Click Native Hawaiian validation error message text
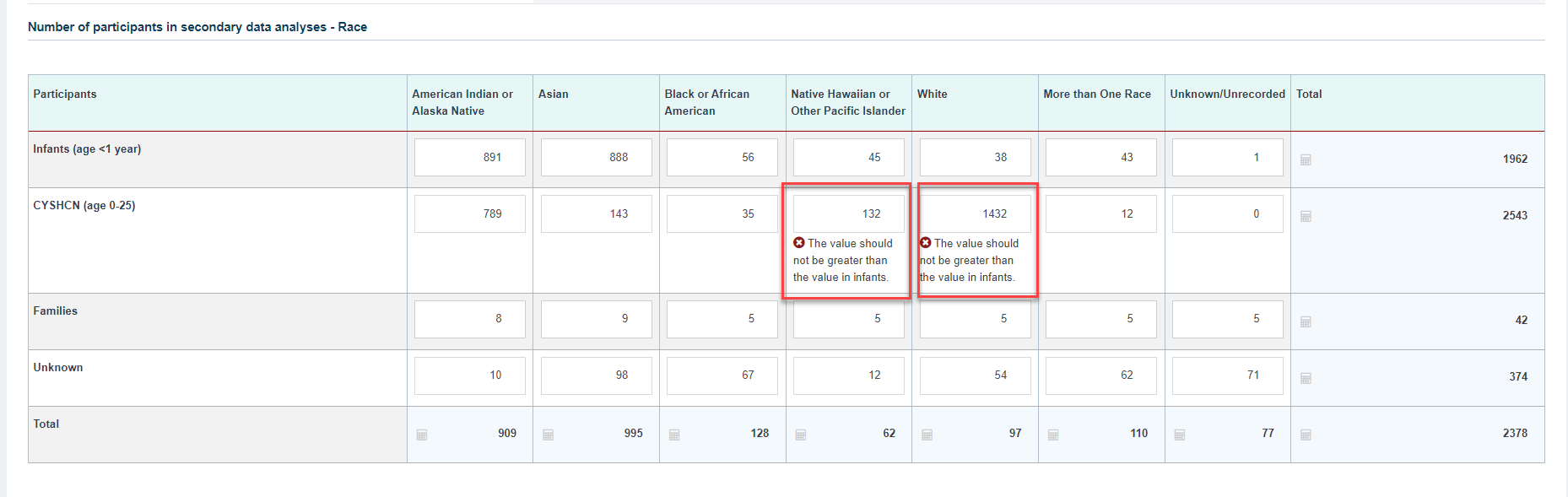Screen dimensions: 1568x497 coord(844,260)
